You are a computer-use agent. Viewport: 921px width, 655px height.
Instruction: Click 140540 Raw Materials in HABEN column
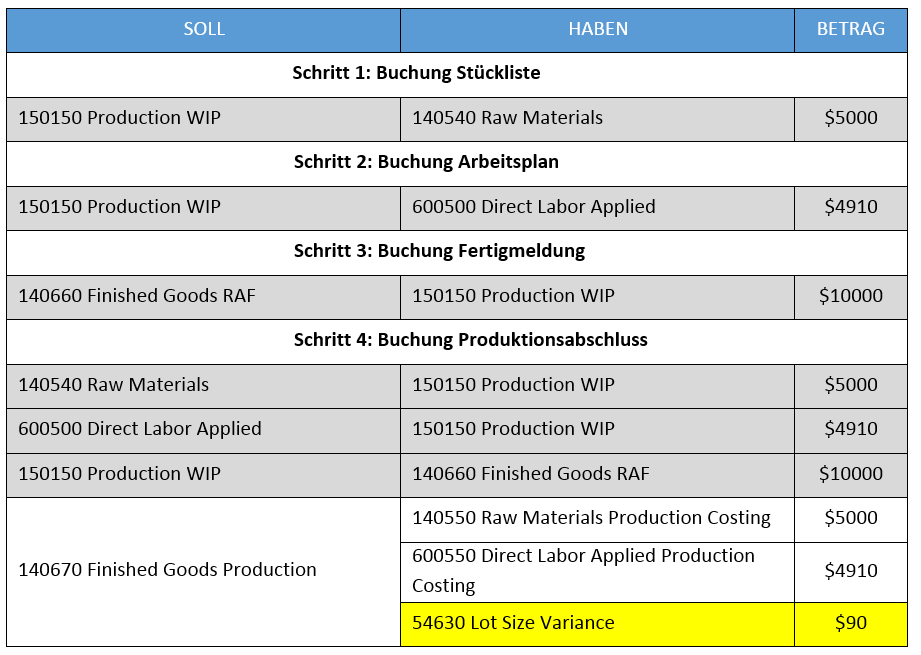point(507,118)
